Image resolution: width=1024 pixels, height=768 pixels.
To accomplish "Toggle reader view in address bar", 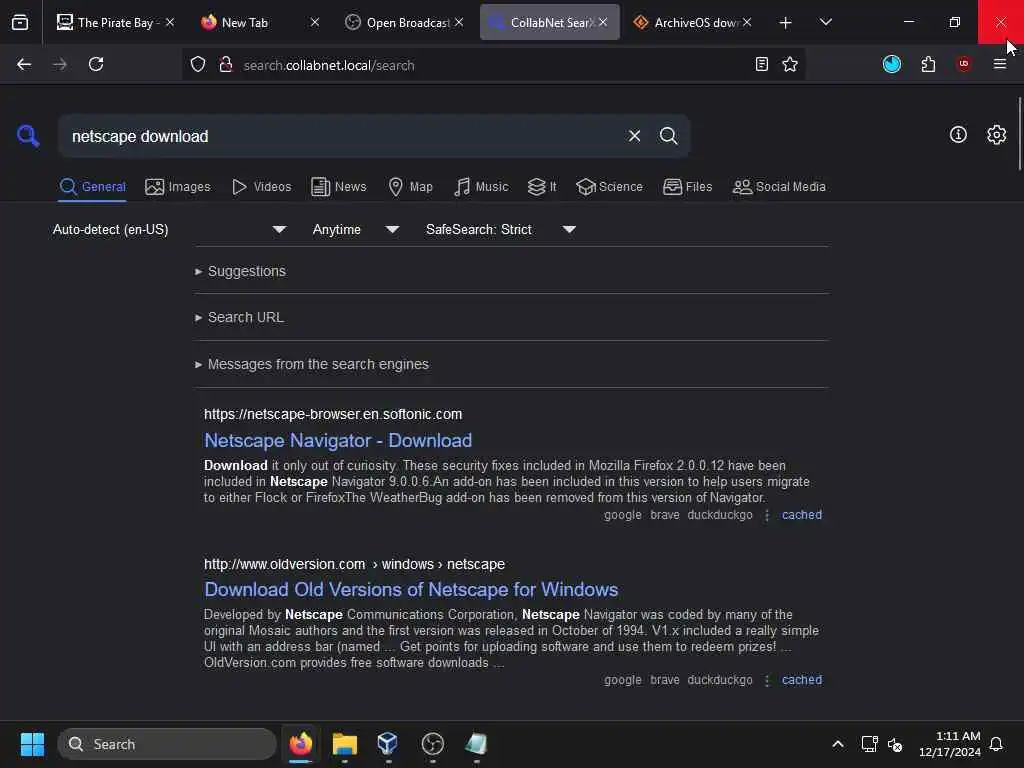I will tap(761, 65).
